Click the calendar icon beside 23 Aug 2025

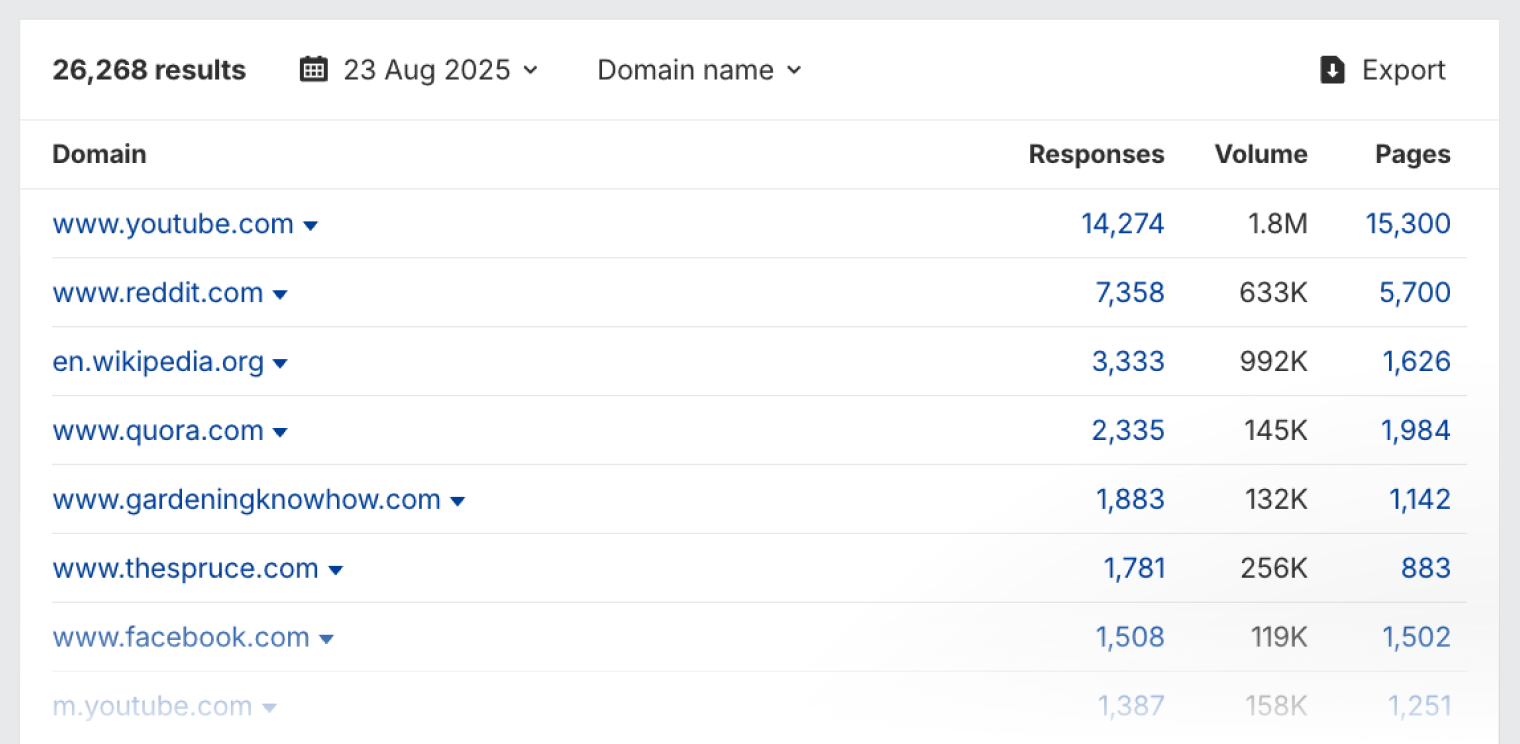(x=314, y=70)
